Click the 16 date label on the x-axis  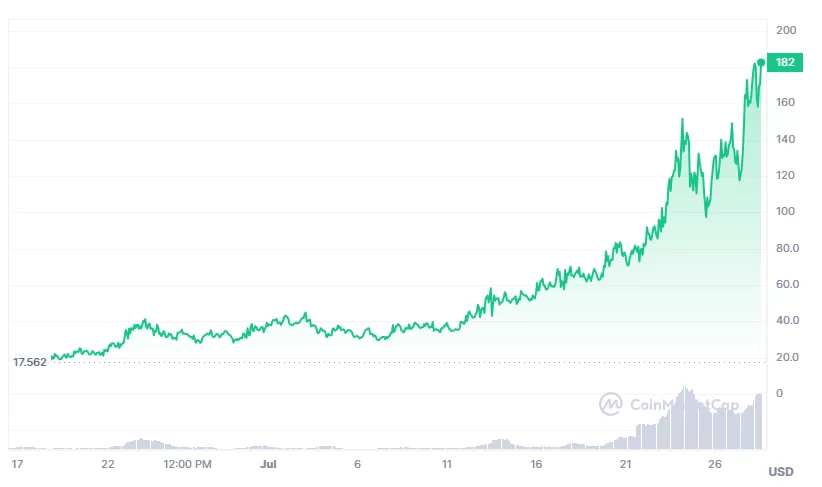tap(537, 464)
